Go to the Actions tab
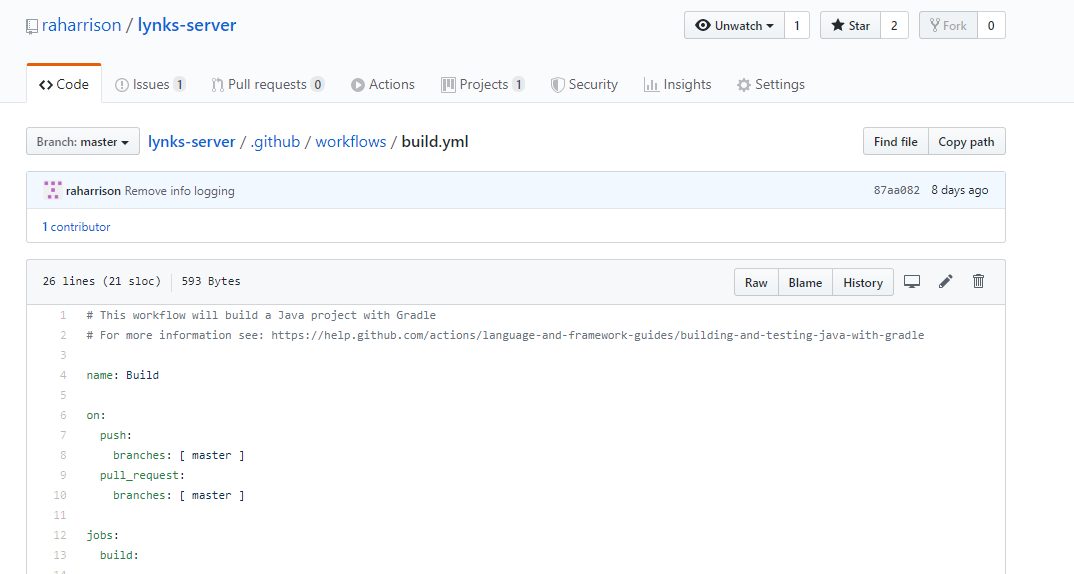This screenshot has height=574, width=1074. point(382,84)
